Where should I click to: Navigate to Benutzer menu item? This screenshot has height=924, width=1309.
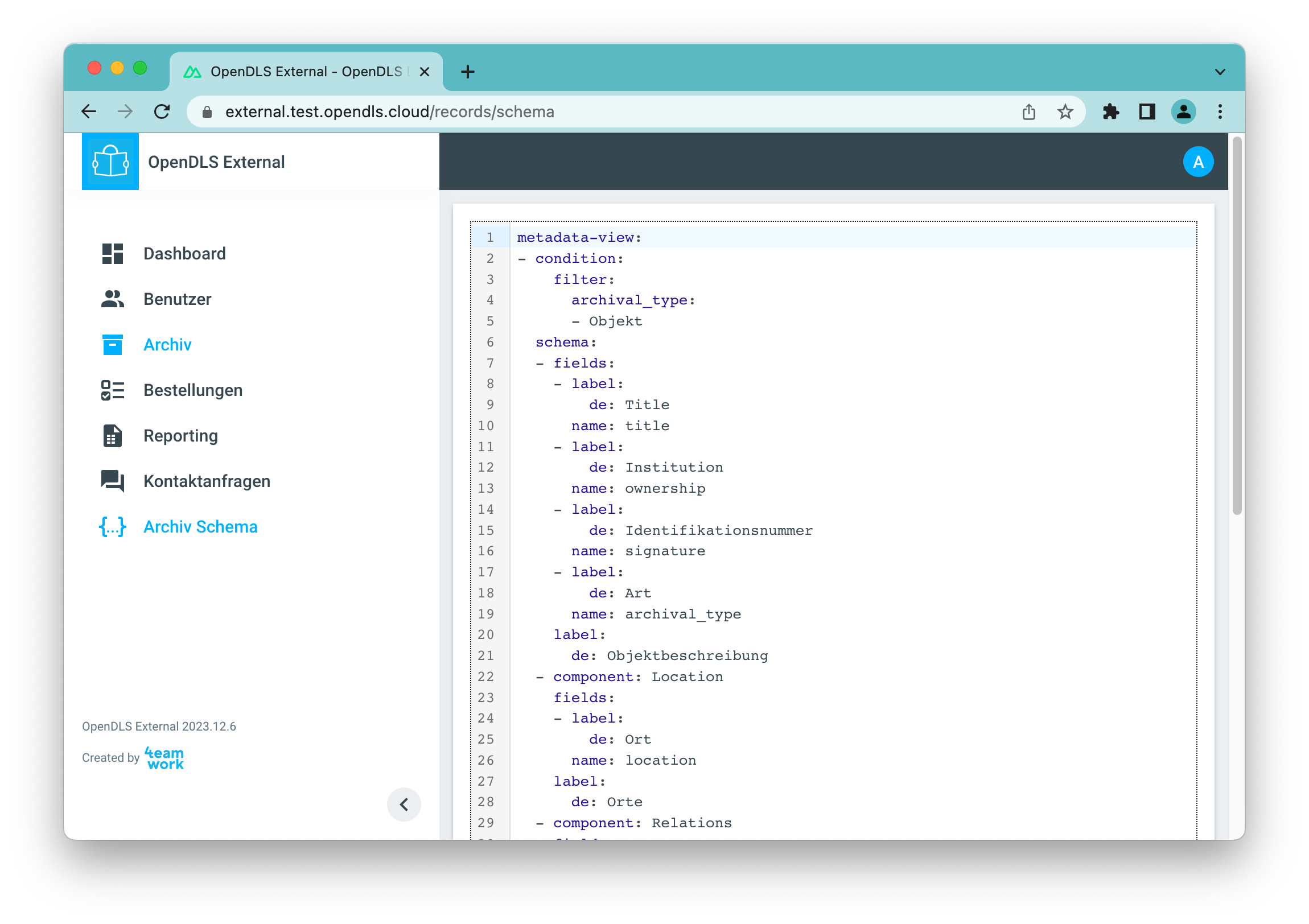[x=178, y=299]
